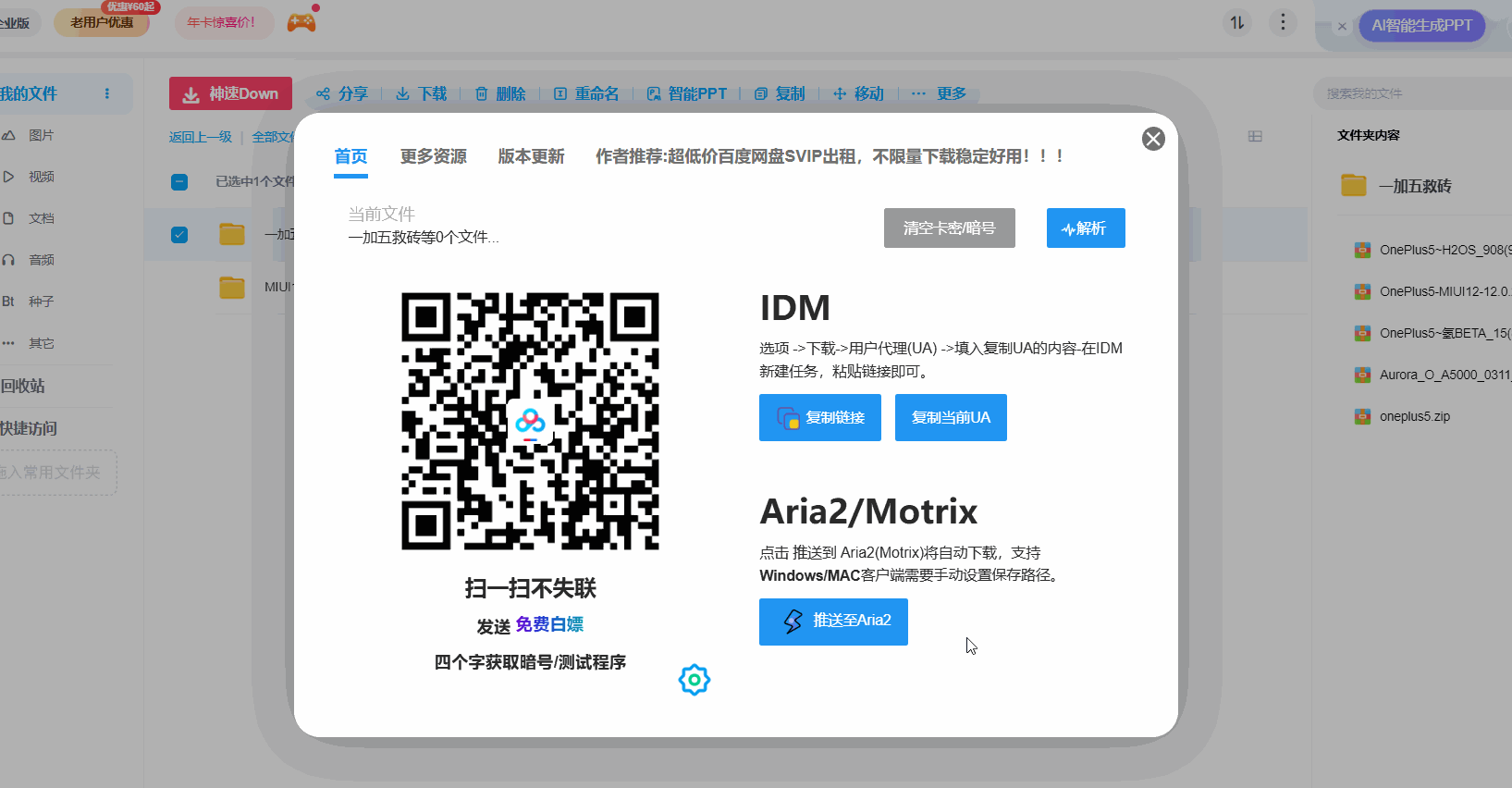1512x788 pixels.
Task: Click OnePlus5~氢BETA_15 archive file
Action: coord(1432,333)
